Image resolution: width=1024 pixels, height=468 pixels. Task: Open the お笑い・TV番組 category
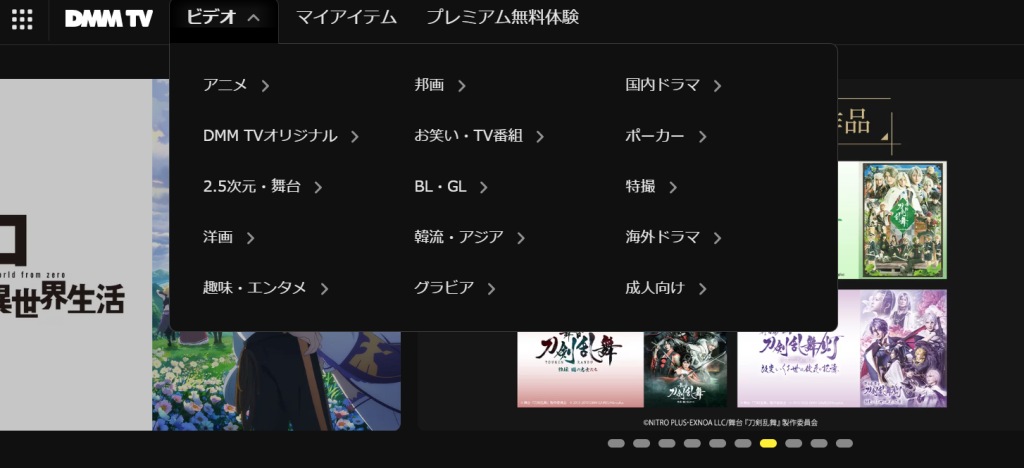coord(469,136)
